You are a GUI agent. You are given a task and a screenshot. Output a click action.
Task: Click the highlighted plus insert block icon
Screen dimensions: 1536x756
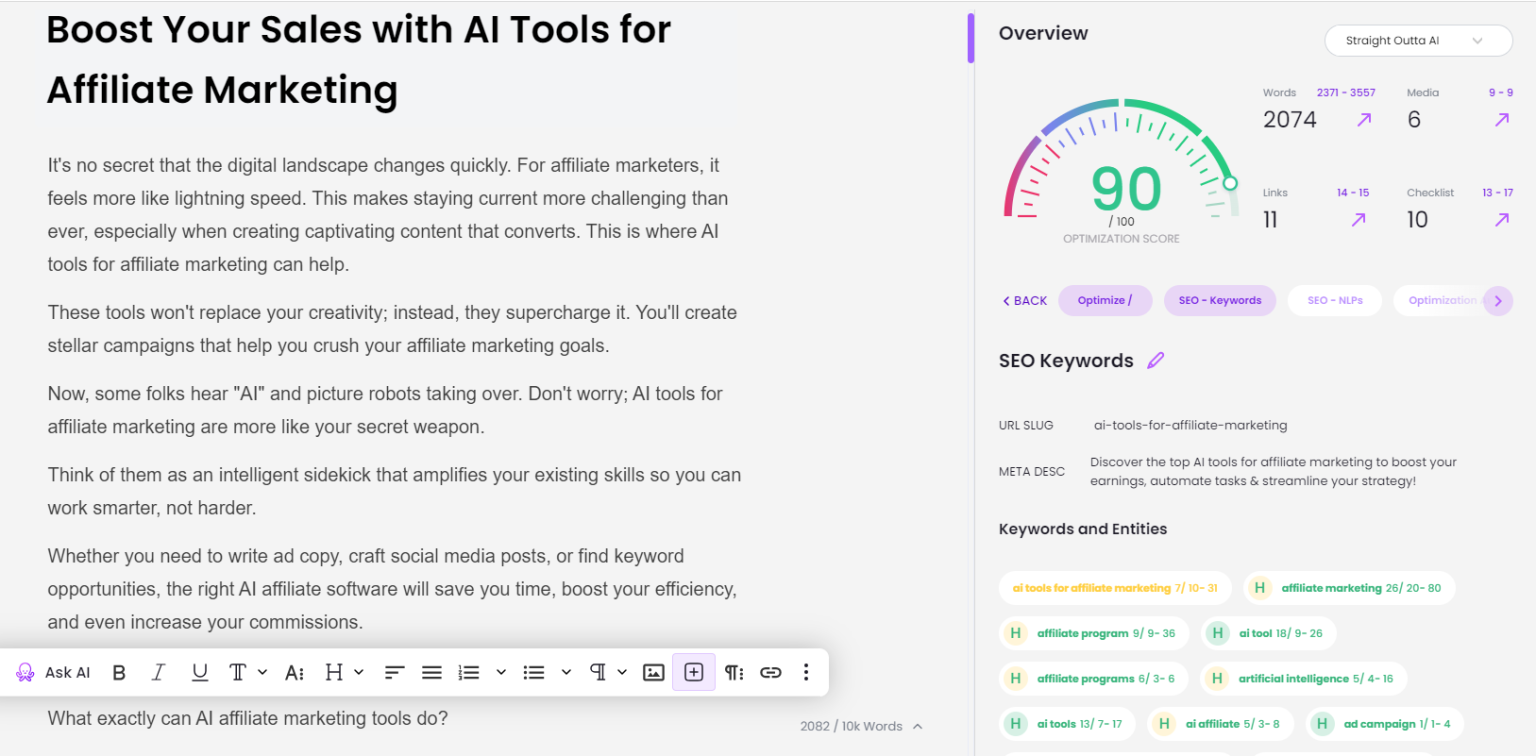point(694,673)
